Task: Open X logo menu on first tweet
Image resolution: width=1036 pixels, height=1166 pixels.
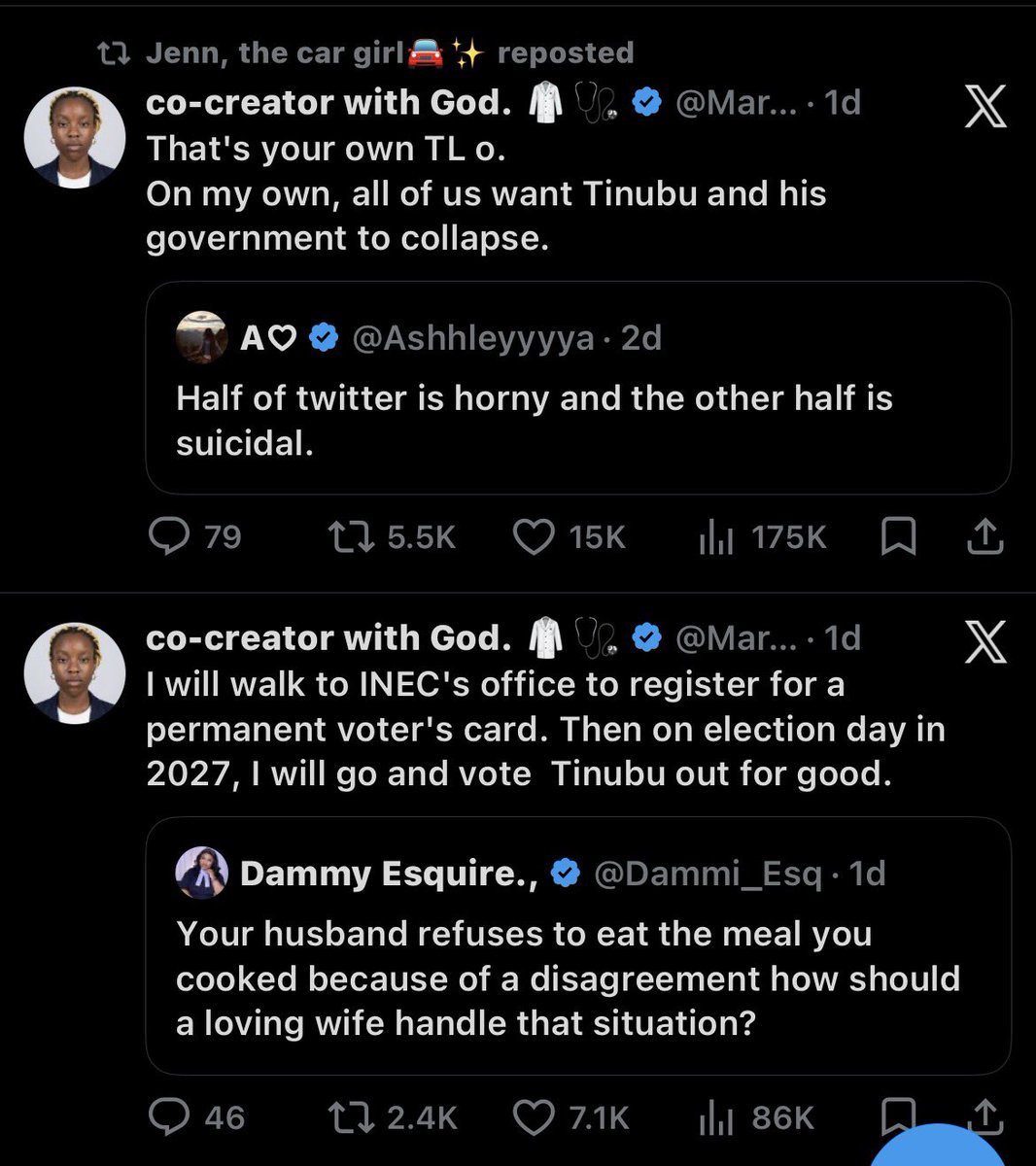Action: coord(985,107)
